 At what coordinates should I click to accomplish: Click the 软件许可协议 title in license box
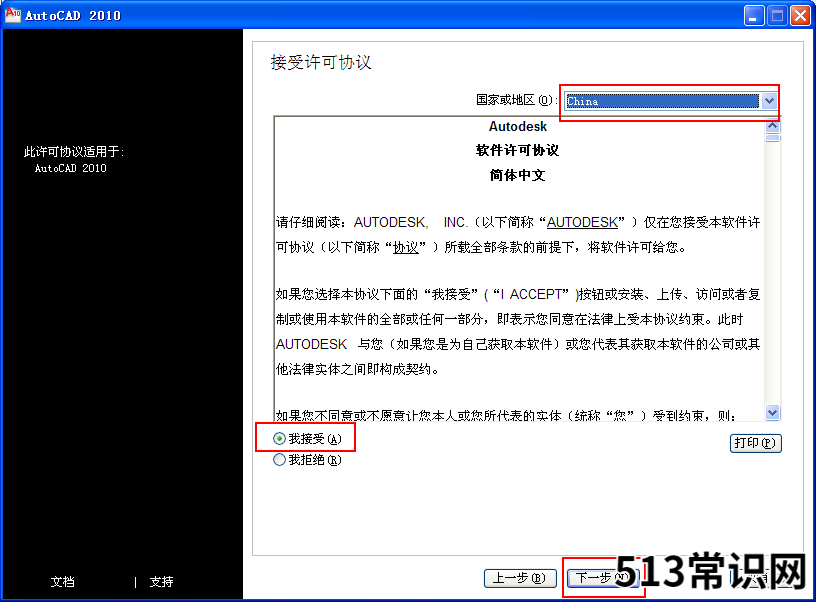pyautogui.click(x=517, y=150)
